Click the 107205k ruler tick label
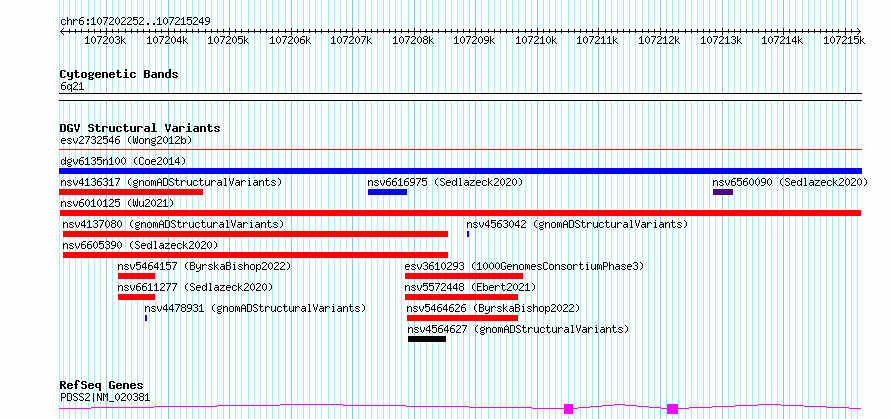 click(228, 40)
